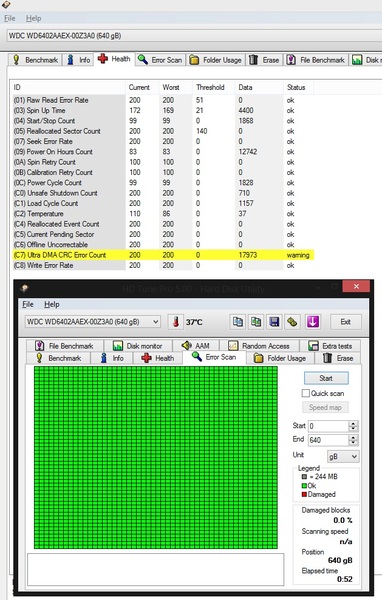This screenshot has width=382, height=600.
Task: Open the AAM tab with speaker icon
Action: [196, 346]
